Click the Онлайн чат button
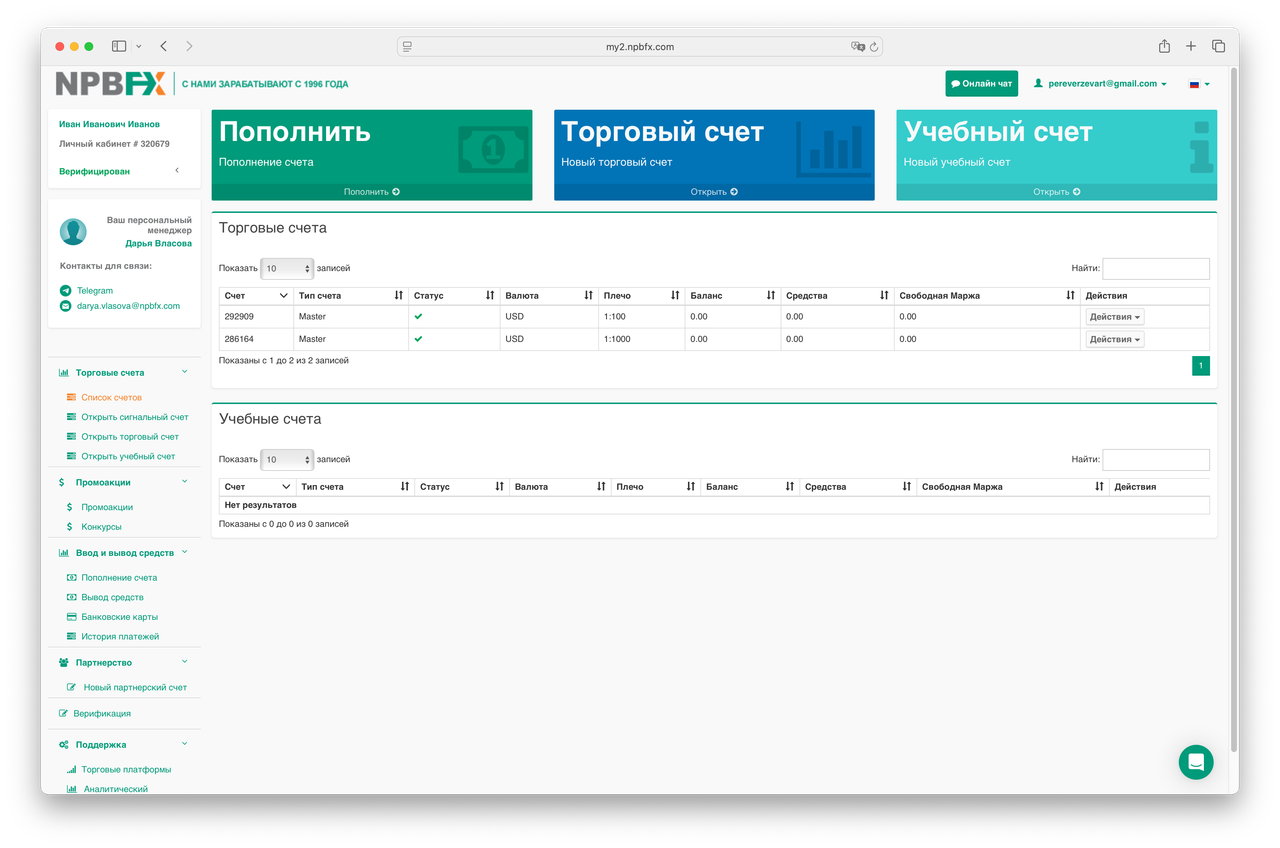Screen dimensions: 1280x848 pos(981,84)
